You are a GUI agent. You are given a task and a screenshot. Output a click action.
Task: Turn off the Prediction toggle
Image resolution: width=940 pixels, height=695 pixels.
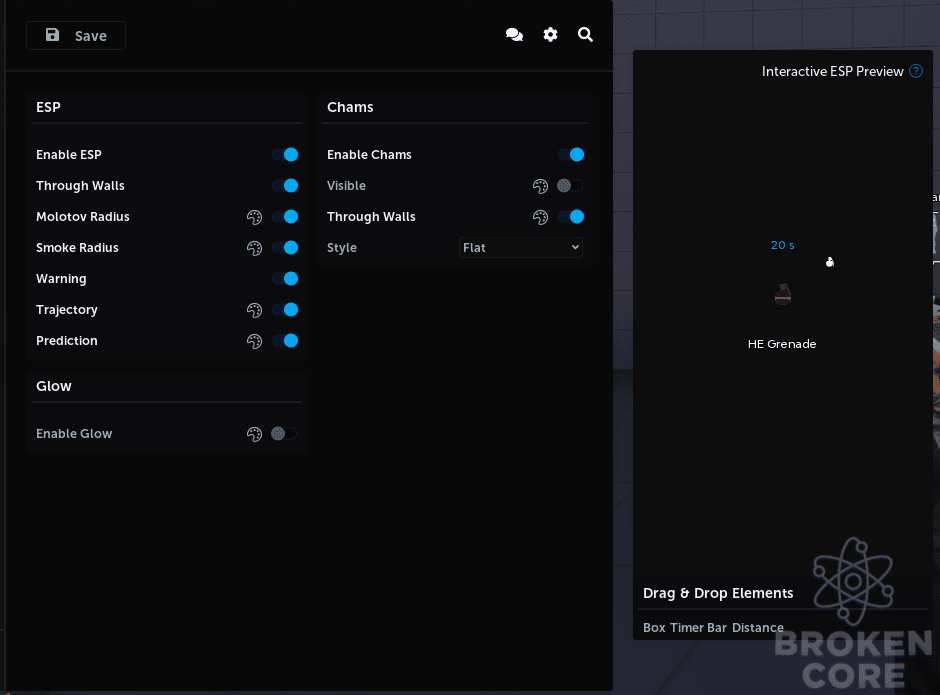click(285, 341)
